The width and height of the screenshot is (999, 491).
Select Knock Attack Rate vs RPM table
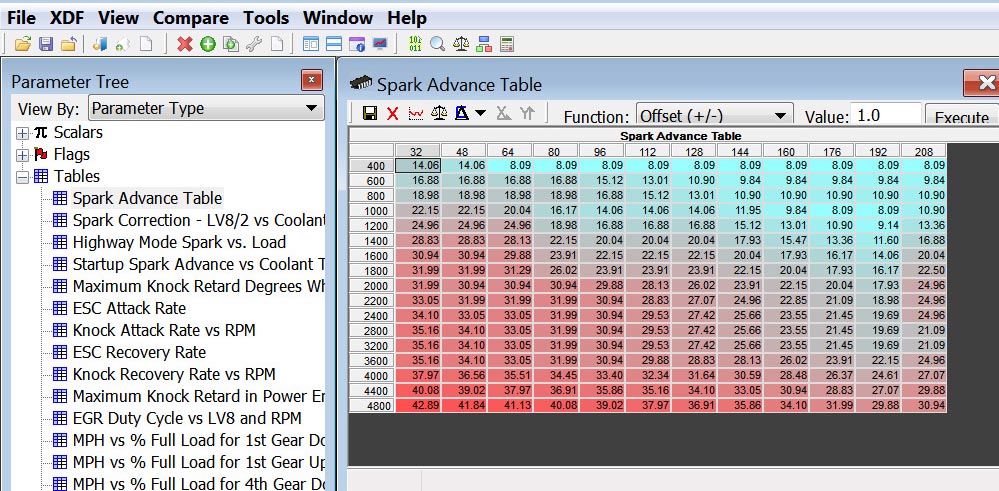(164, 330)
